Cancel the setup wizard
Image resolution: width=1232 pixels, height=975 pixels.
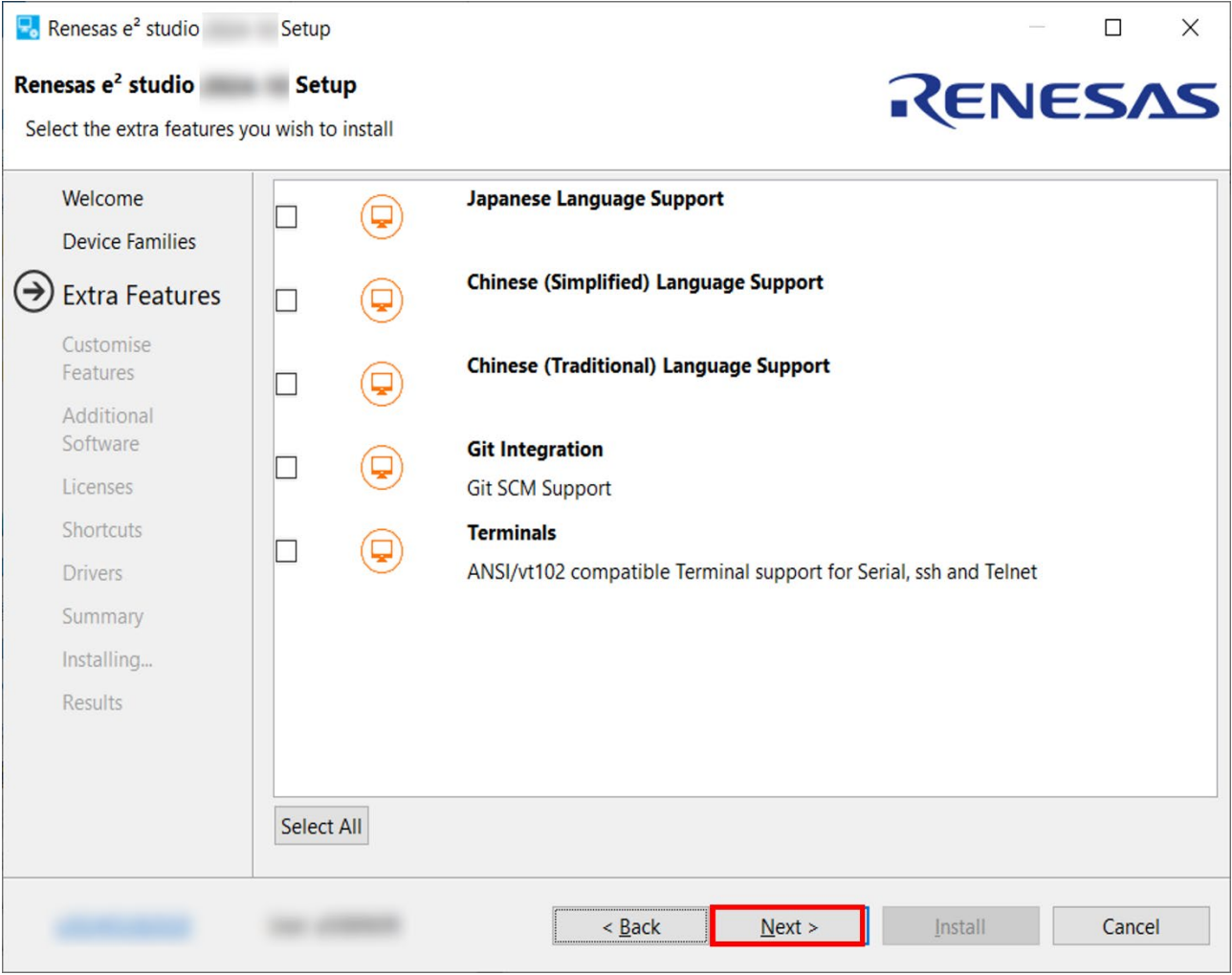click(x=1131, y=926)
